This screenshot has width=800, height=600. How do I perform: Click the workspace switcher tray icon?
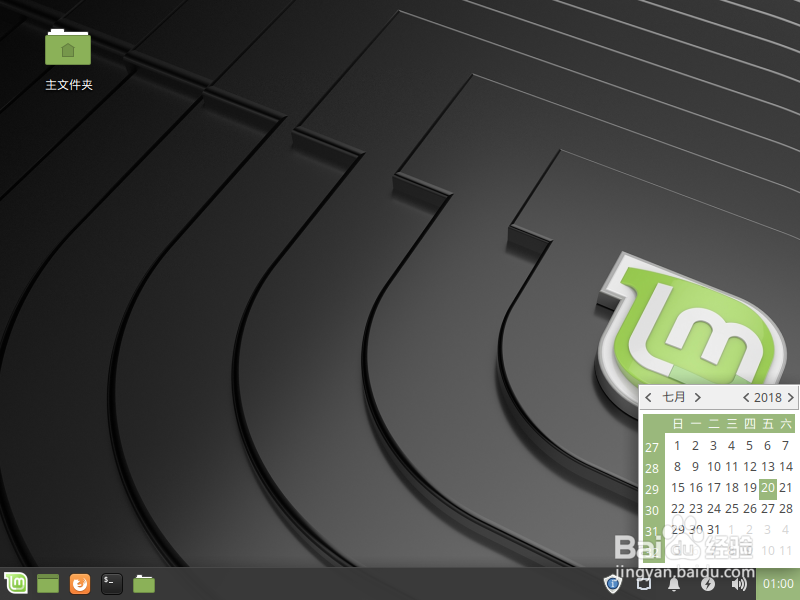643,583
